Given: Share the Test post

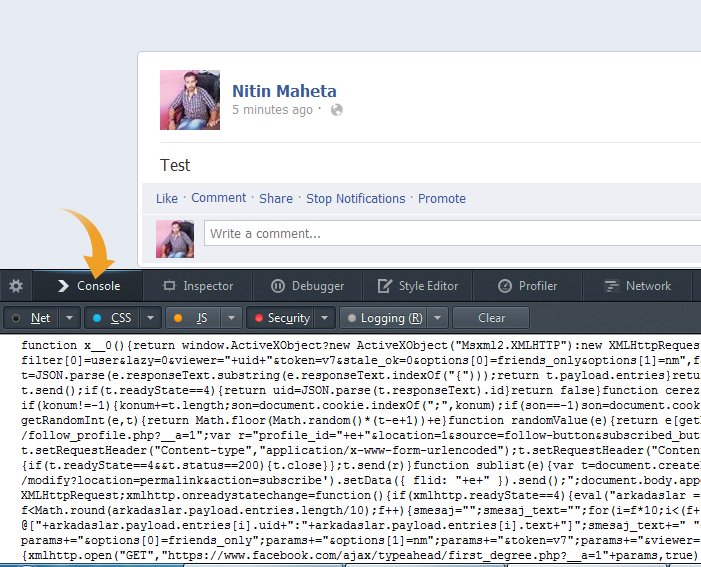Looking at the screenshot, I should pos(276,199).
